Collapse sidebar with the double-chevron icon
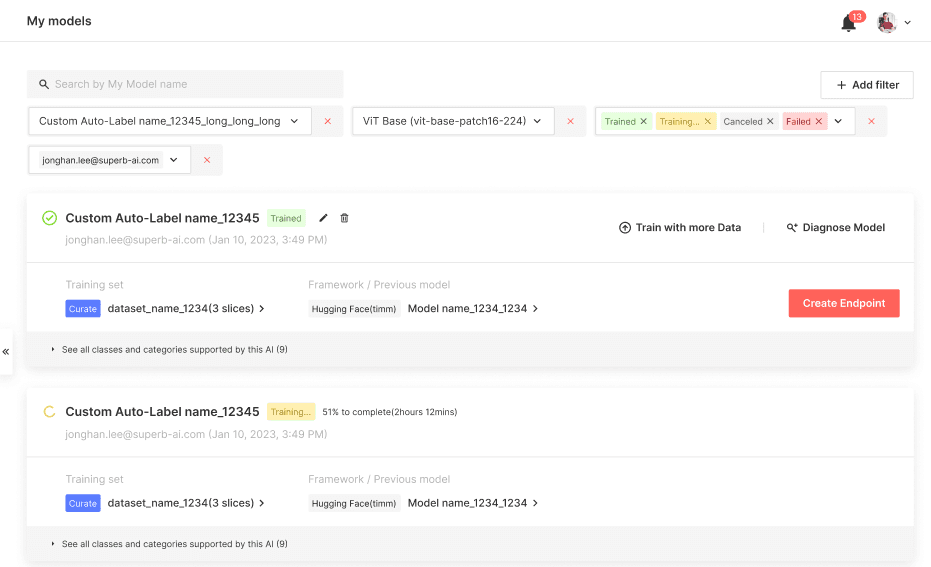This screenshot has width=931, height=567. 6,352
